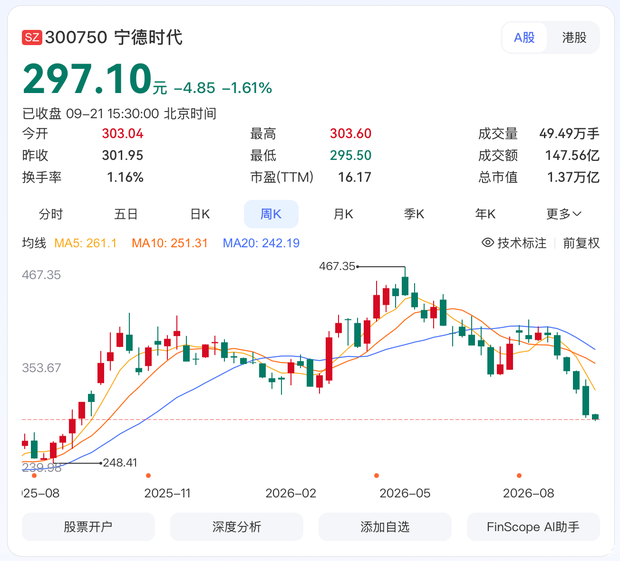Switch to 港股 share type
620x561 pixels.
point(574,38)
